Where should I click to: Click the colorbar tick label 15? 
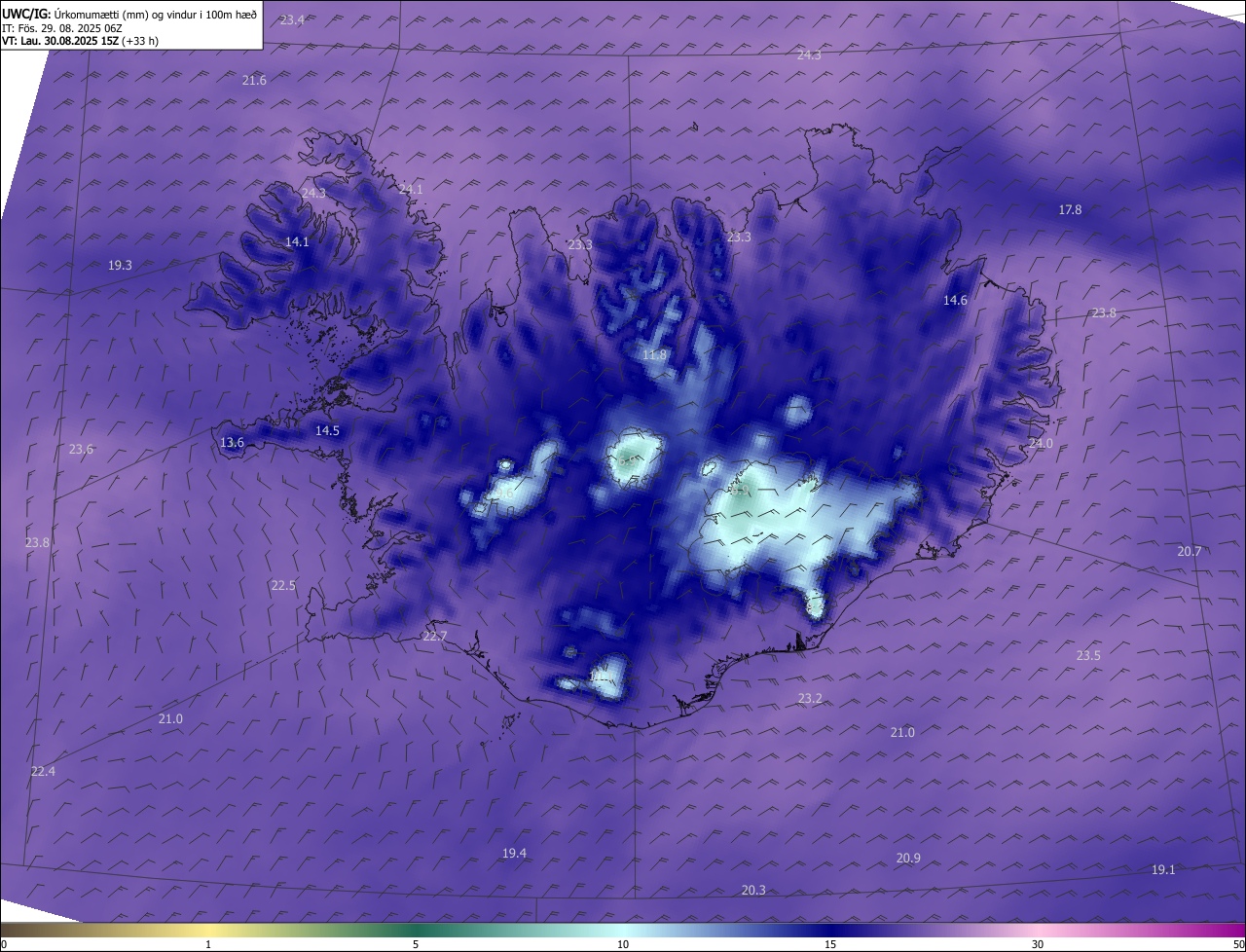[830, 944]
